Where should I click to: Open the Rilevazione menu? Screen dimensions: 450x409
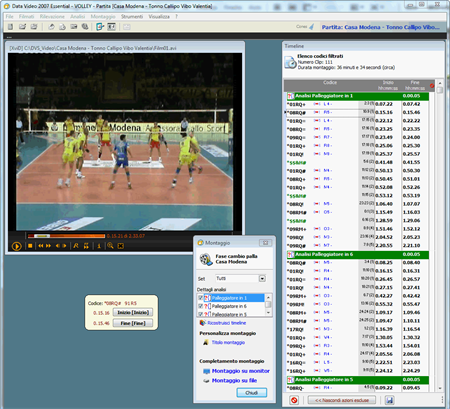52,16
